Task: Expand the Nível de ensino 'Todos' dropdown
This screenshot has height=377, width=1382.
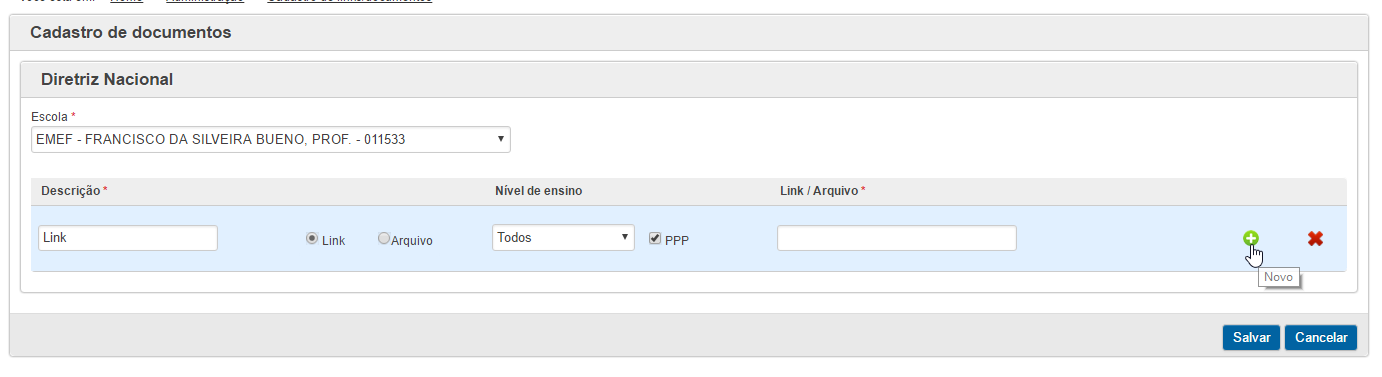Action: click(x=564, y=237)
